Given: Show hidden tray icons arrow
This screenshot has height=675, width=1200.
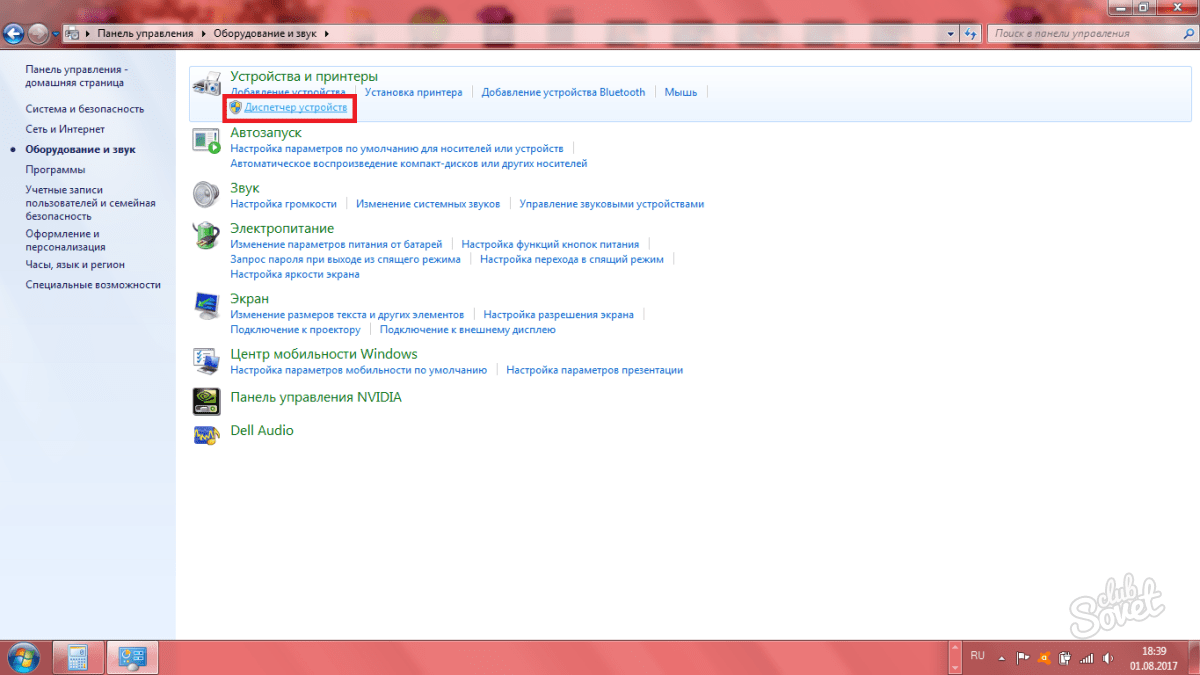Looking at the screenshot, I should [1003, 657].
